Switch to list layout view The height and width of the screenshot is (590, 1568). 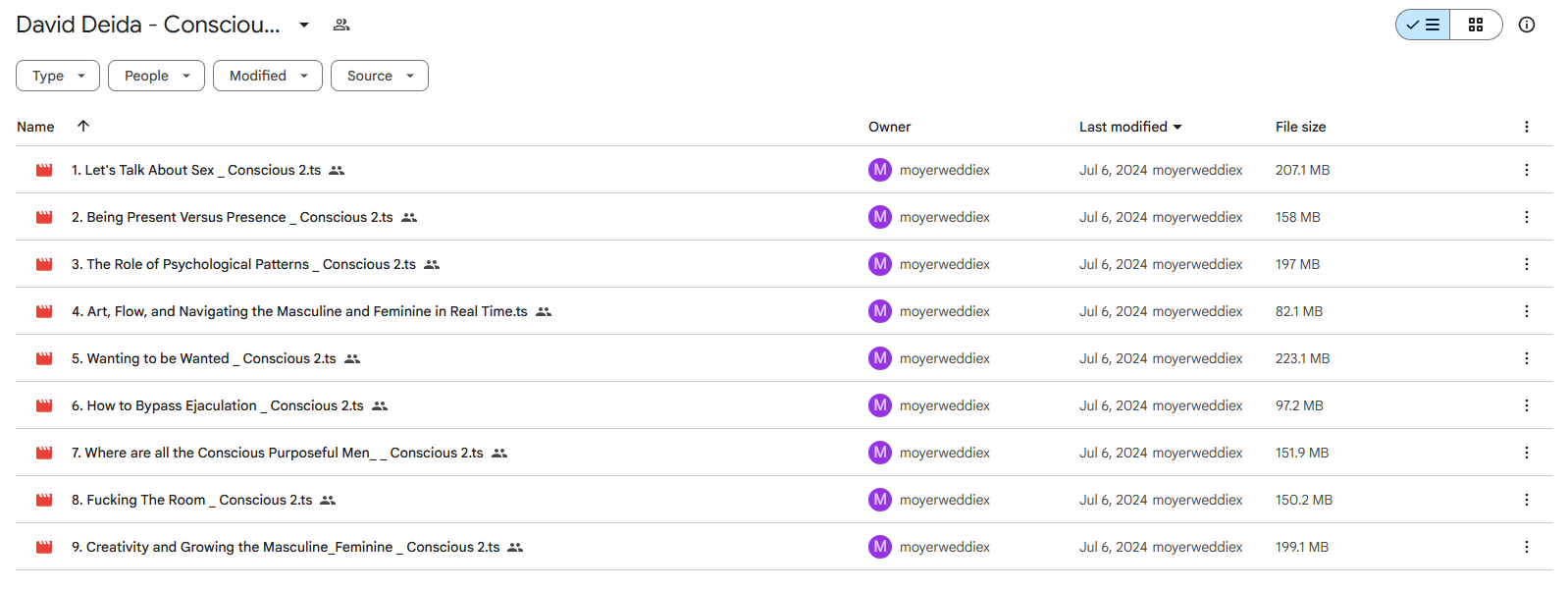1423,25
